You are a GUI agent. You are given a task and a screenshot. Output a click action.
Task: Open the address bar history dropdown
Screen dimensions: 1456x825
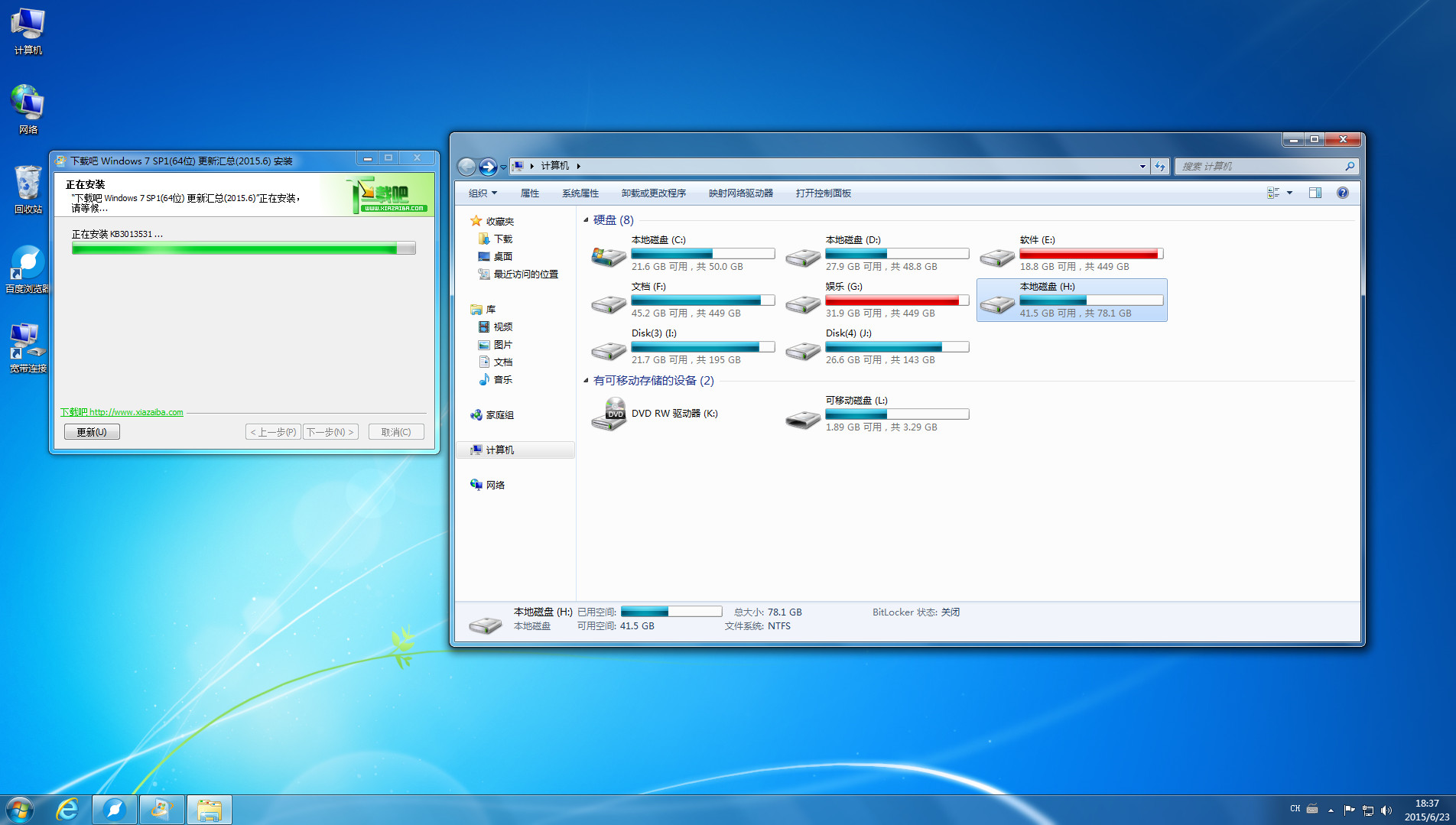pos(1142,166)
